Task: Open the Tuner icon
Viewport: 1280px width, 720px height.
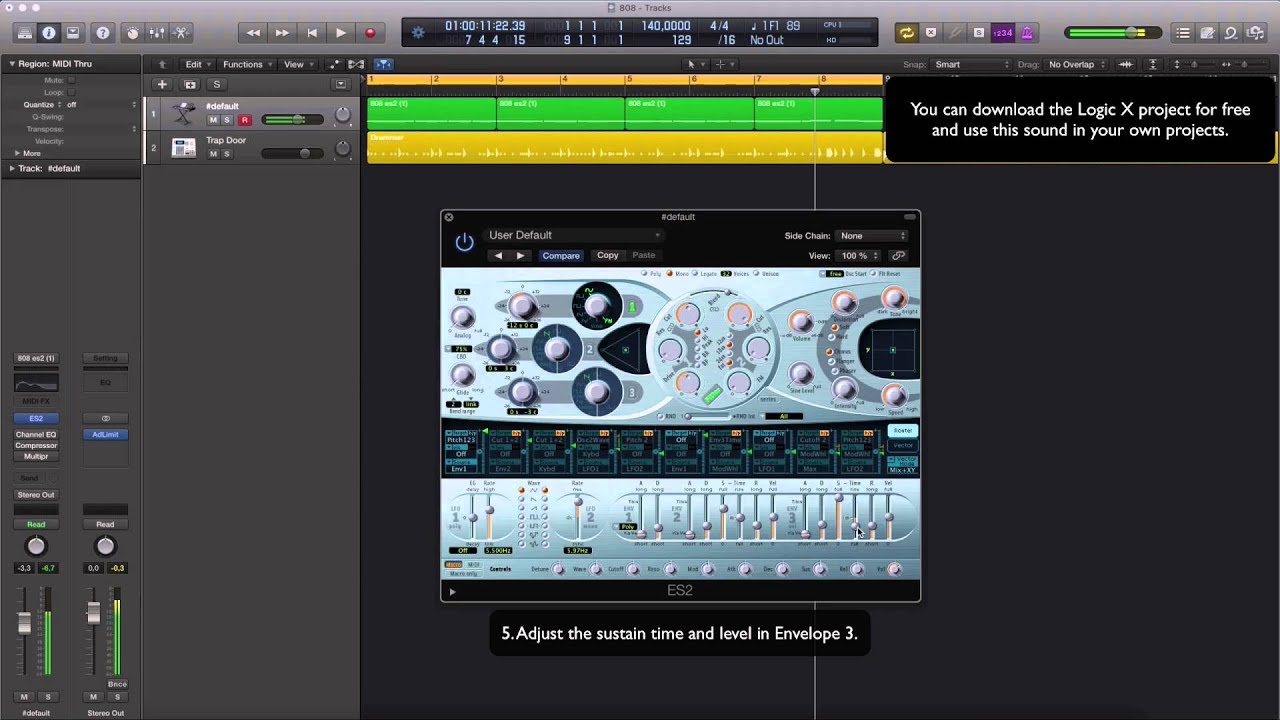Action: point(955,33)
